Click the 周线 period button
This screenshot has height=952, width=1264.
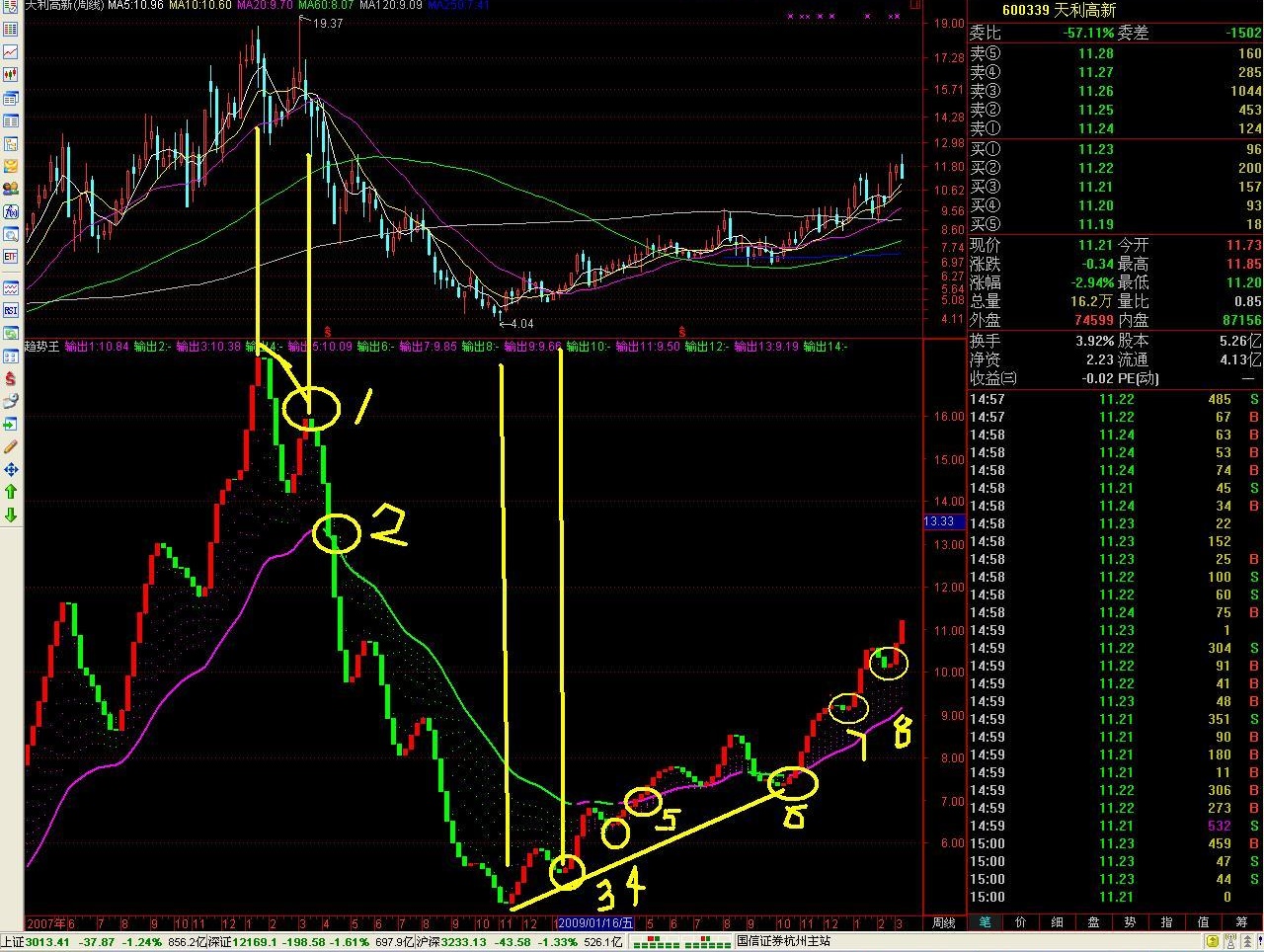pos(944,922)
